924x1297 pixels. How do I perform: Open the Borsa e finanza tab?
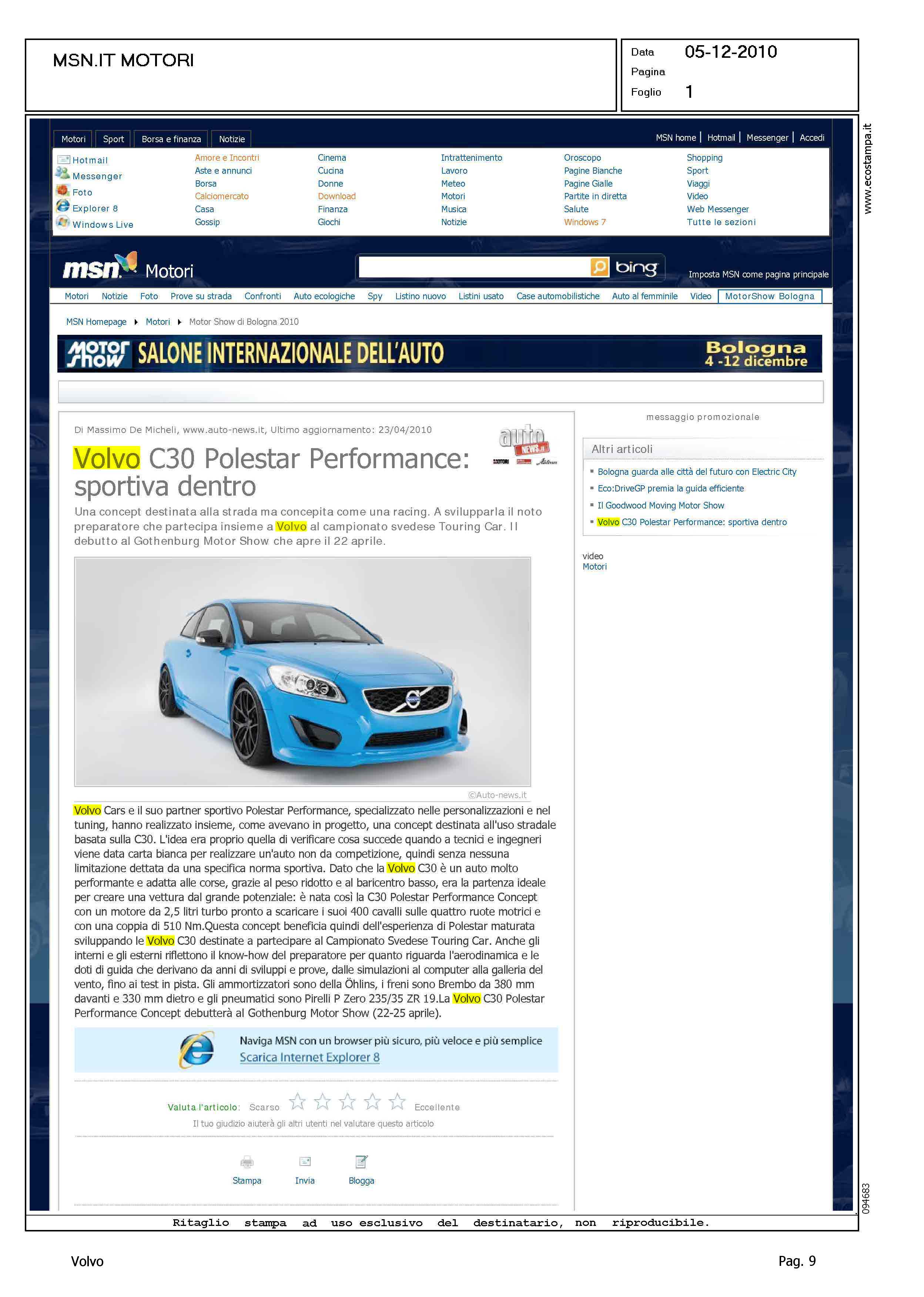[171, 139]
